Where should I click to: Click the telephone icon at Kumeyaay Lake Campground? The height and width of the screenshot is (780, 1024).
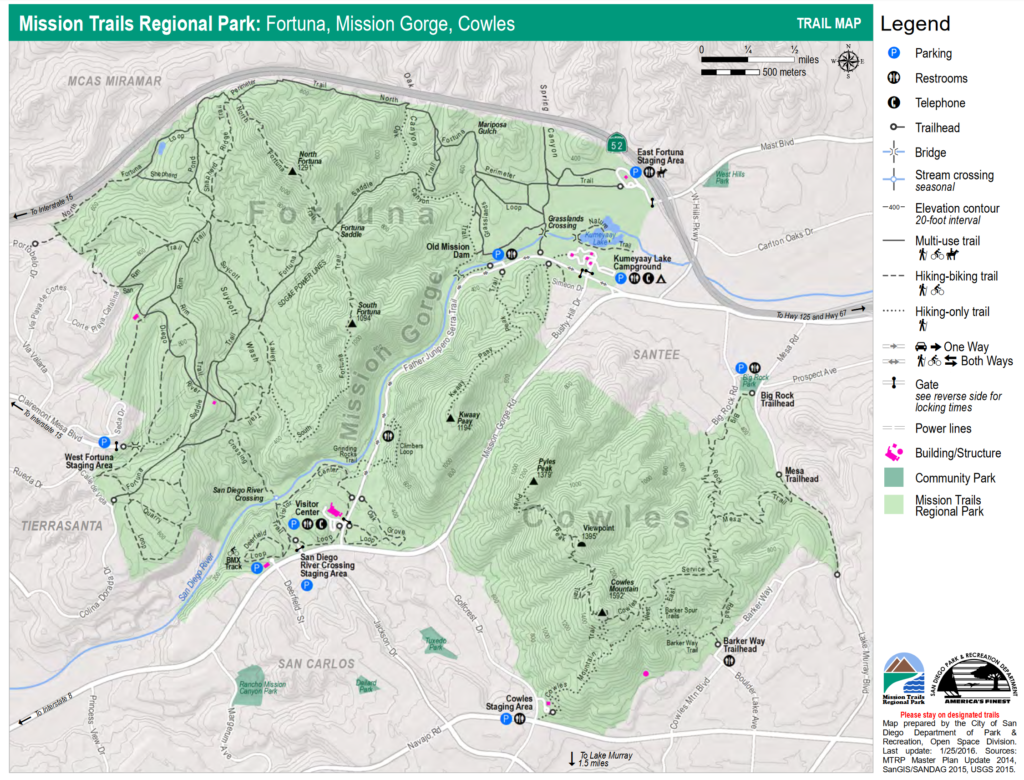click(647, 279)
